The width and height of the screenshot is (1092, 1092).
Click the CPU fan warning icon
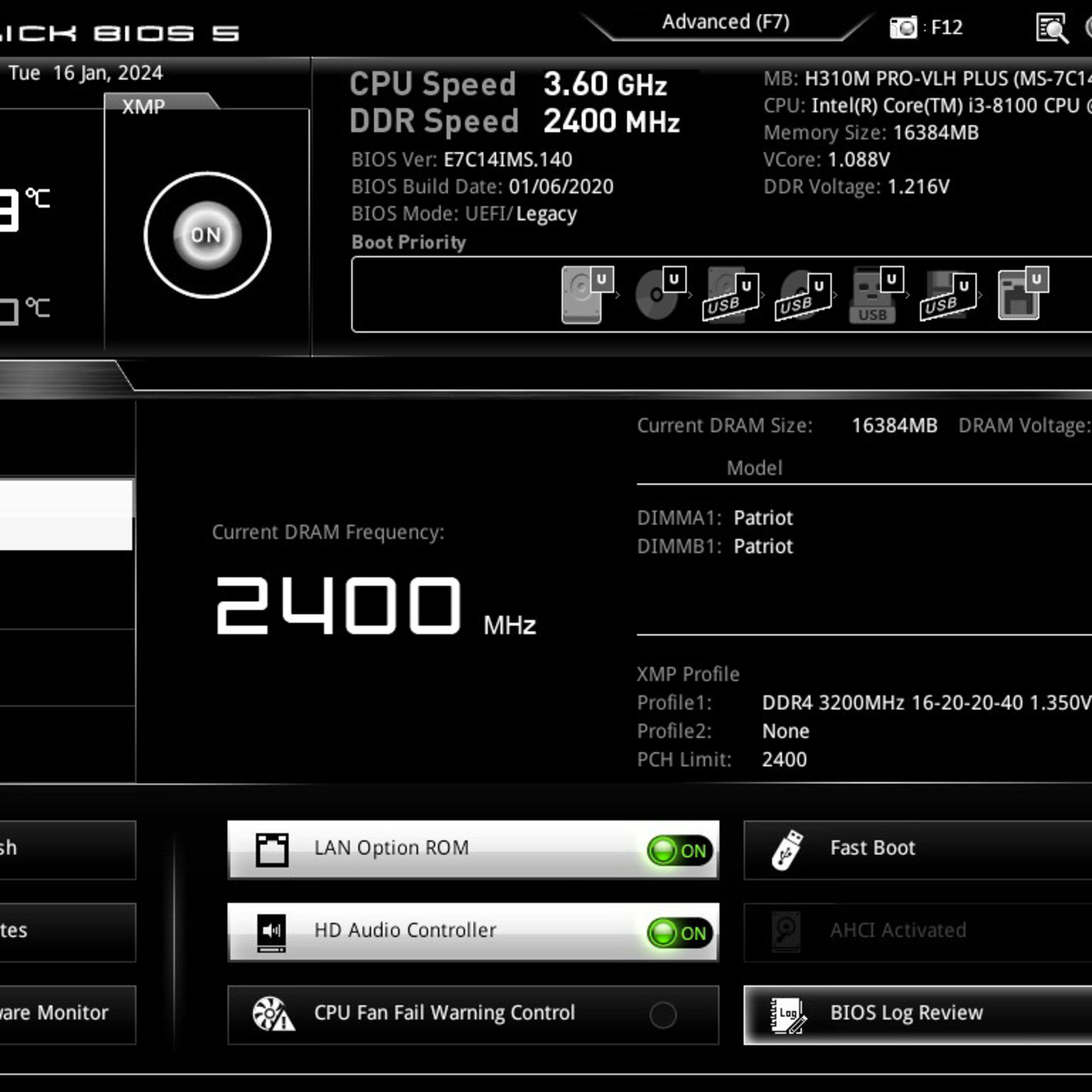[x=273, y=1014]
